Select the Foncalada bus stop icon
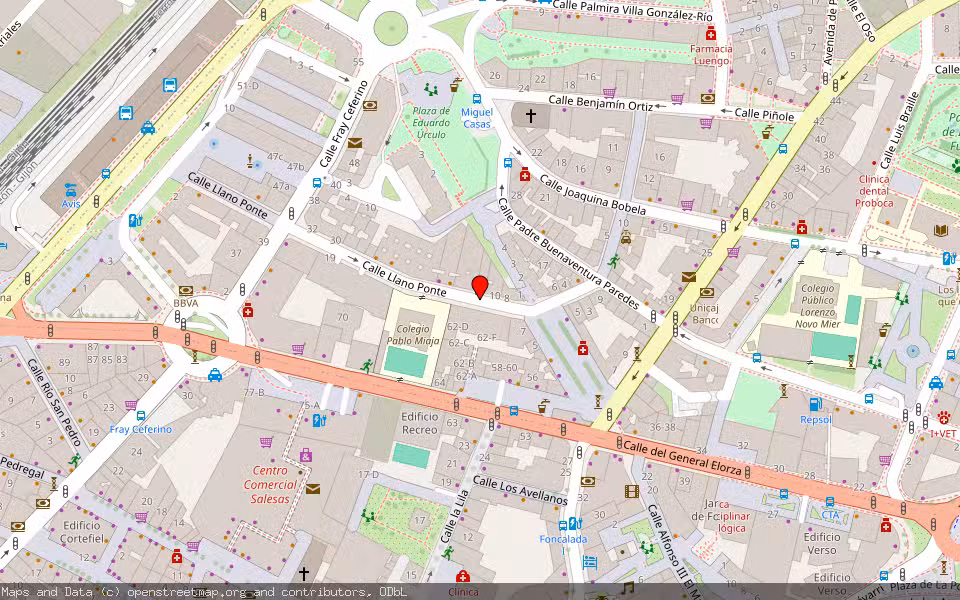 click(563, 525)
